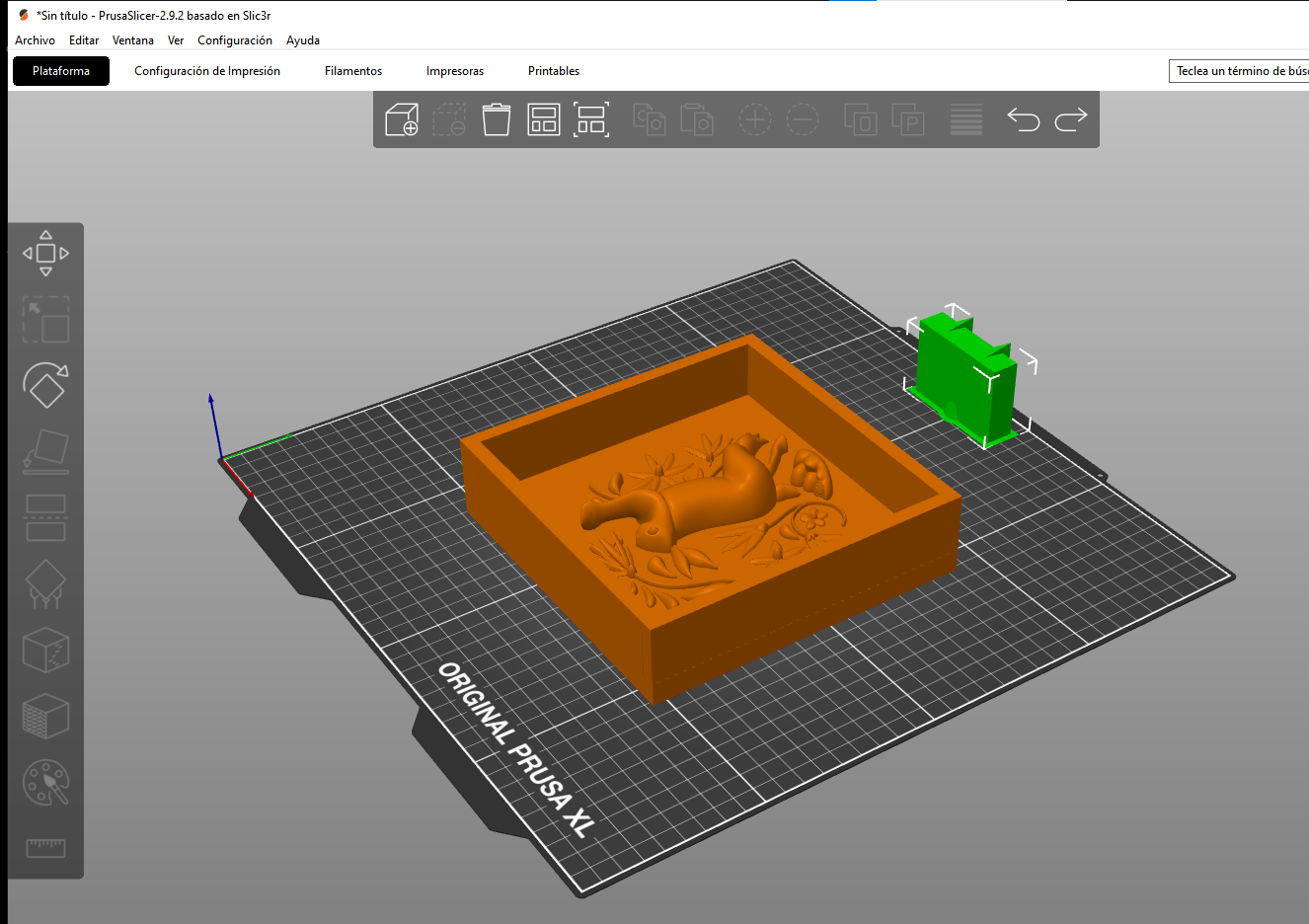Click the Arrange selection icon

click(590, 120)
